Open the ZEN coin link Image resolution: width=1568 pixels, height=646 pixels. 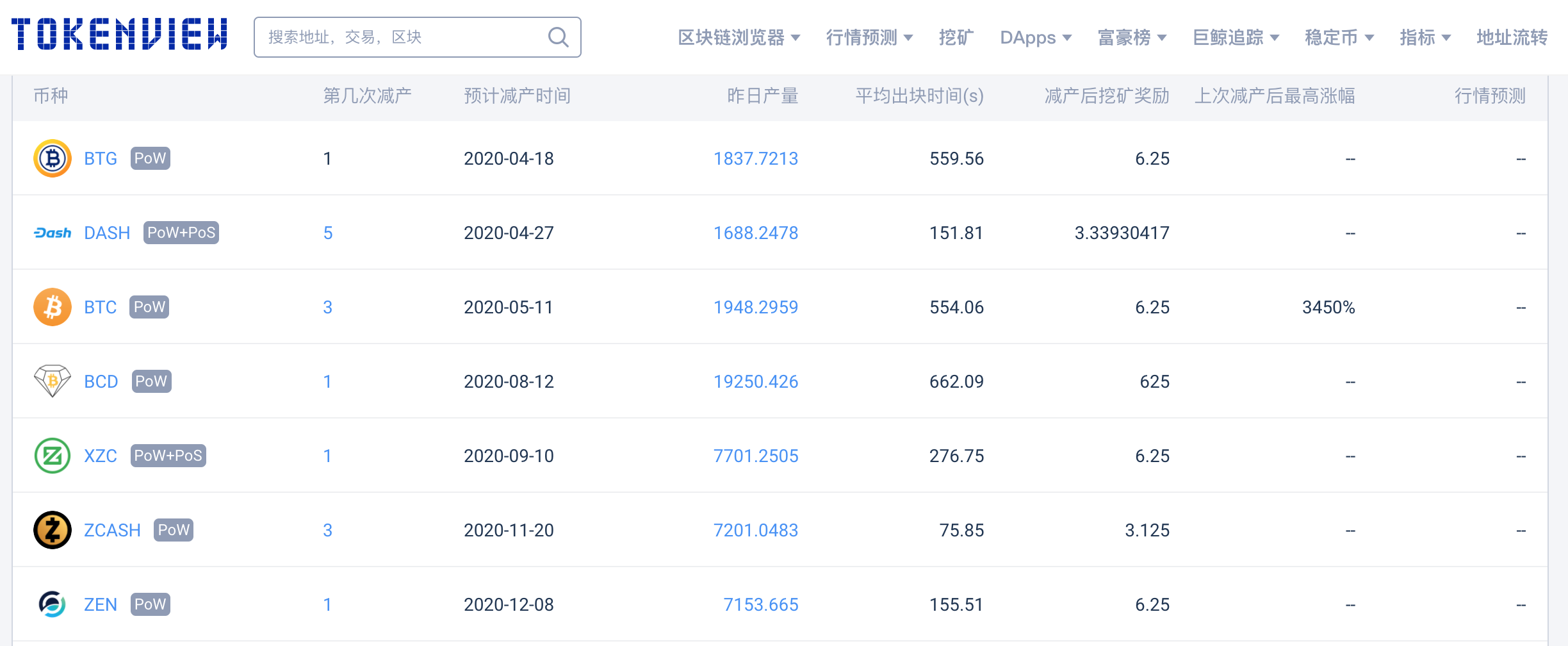101,604
